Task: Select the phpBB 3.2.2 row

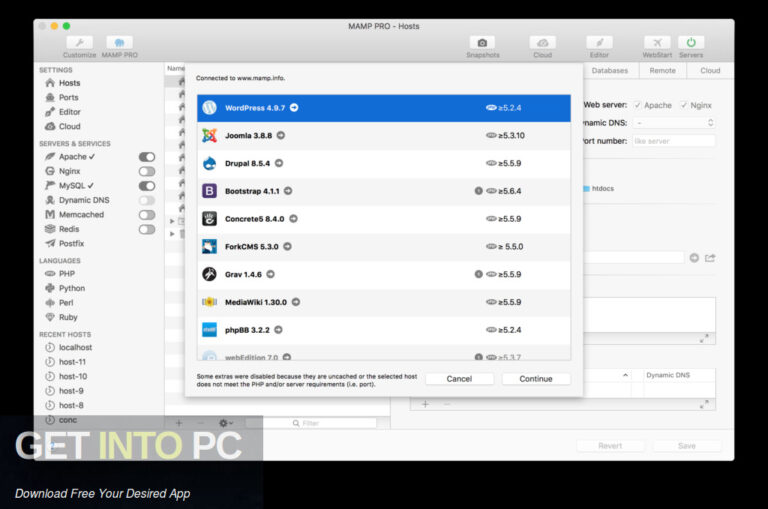Action: click(x=384, y=330)
